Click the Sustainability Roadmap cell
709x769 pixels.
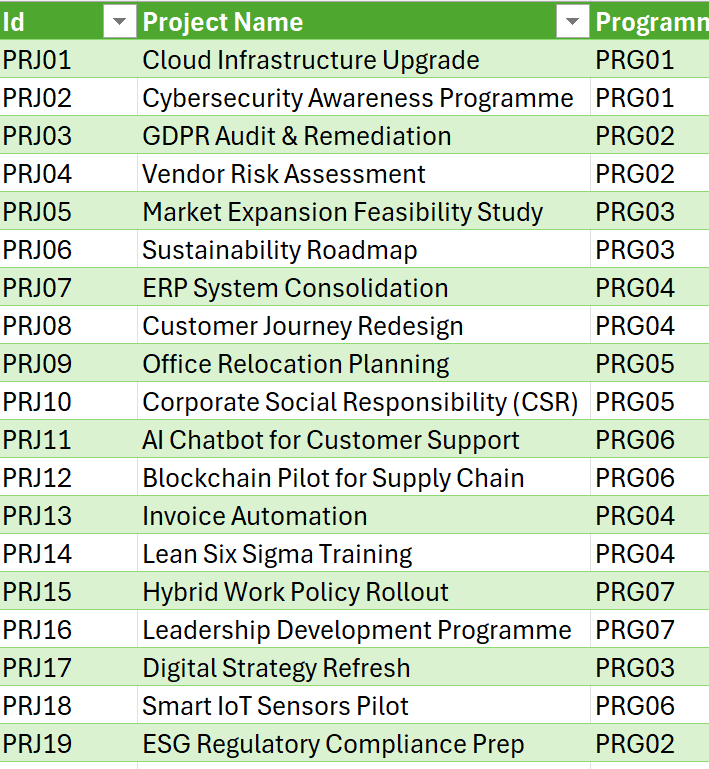pos(280,250)
